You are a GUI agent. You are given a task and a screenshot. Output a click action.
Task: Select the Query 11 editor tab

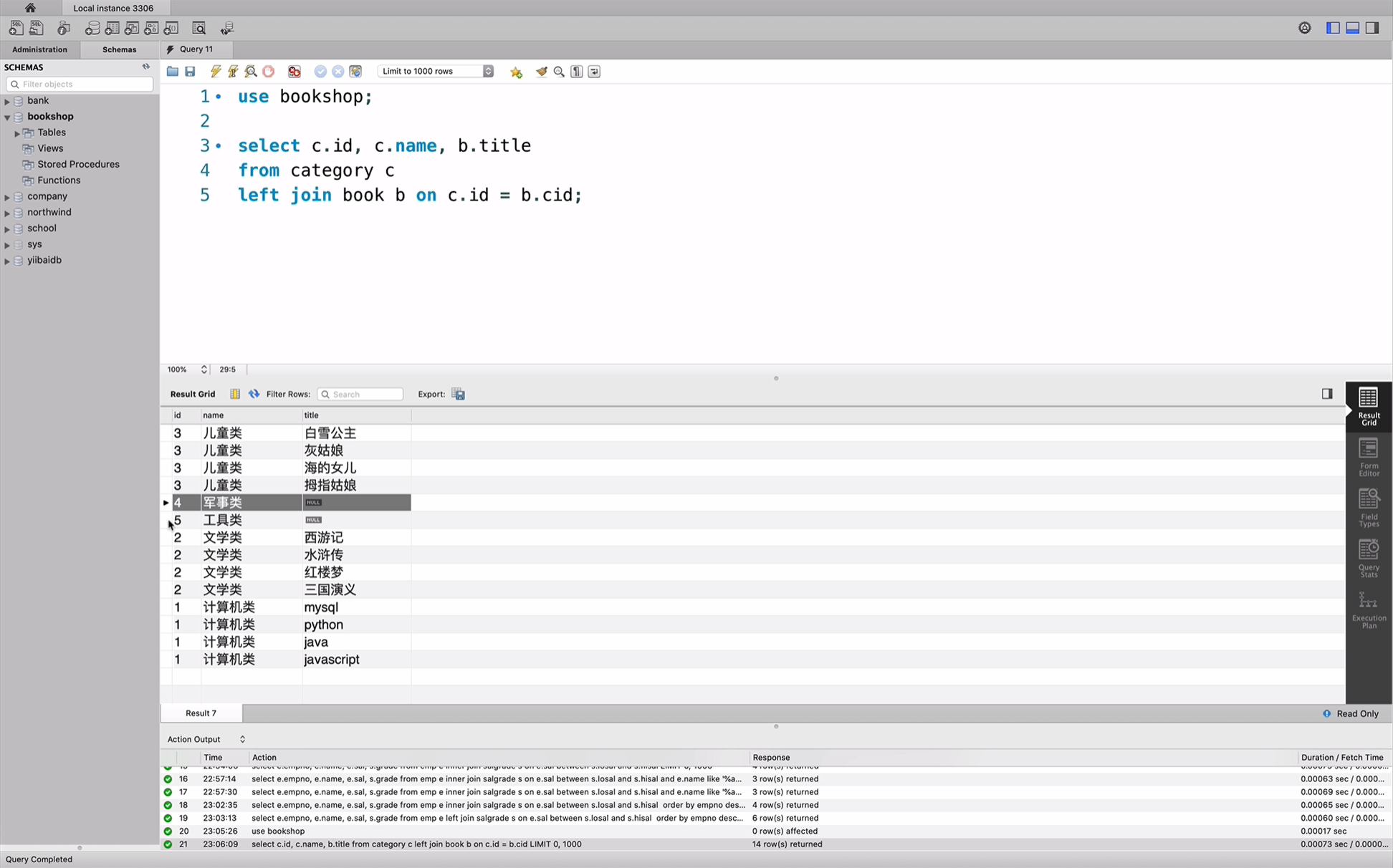[195, 49]
